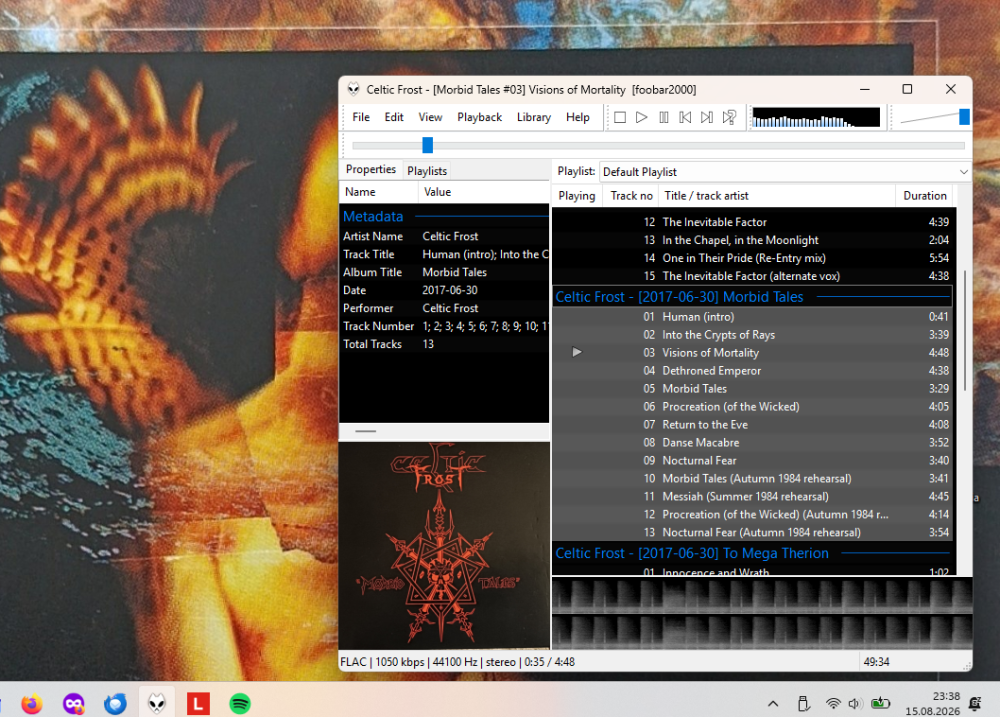Open the Playback menu

pos(480,117)
